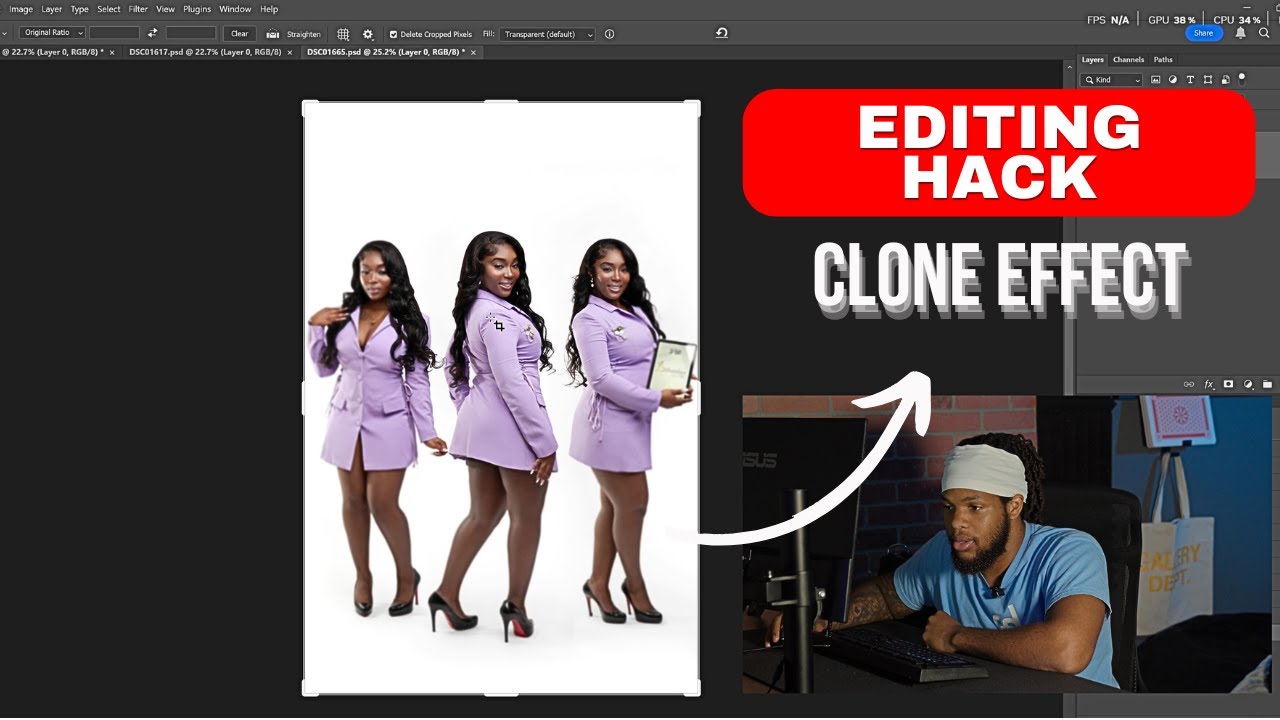Open the crop overlay grid options
The height and width of the screenshot is (720, 1280).
tap(343, 34)
